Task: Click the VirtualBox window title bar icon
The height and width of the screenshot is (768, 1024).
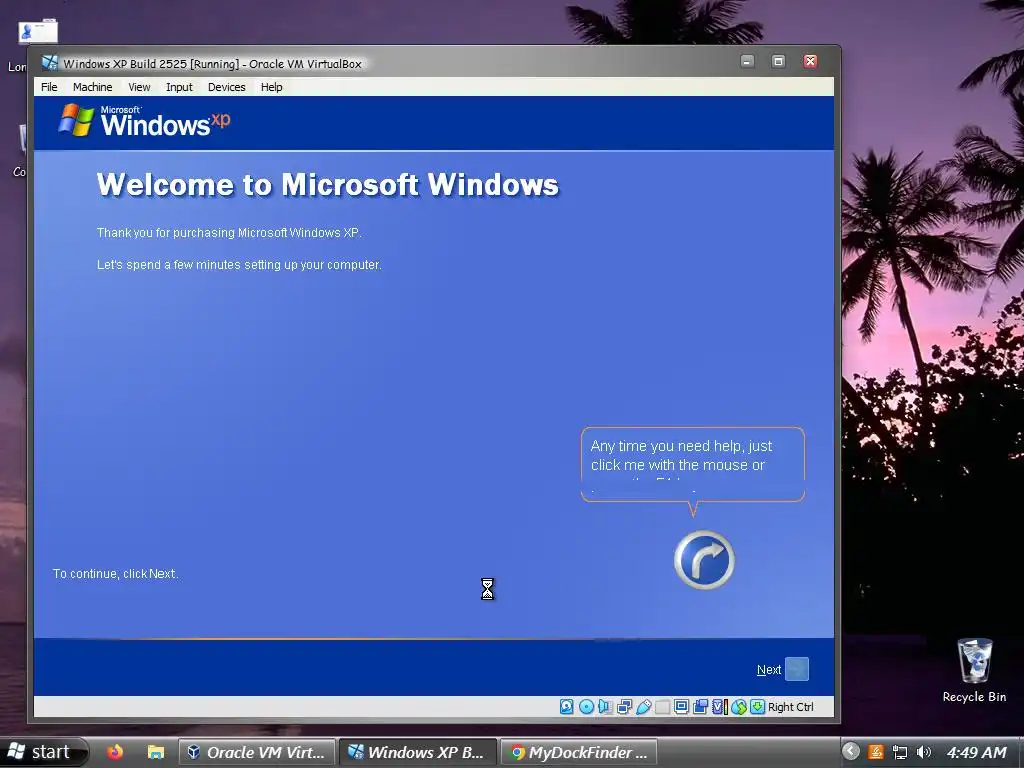Action: pyautogui.click(x=50, y=63)
